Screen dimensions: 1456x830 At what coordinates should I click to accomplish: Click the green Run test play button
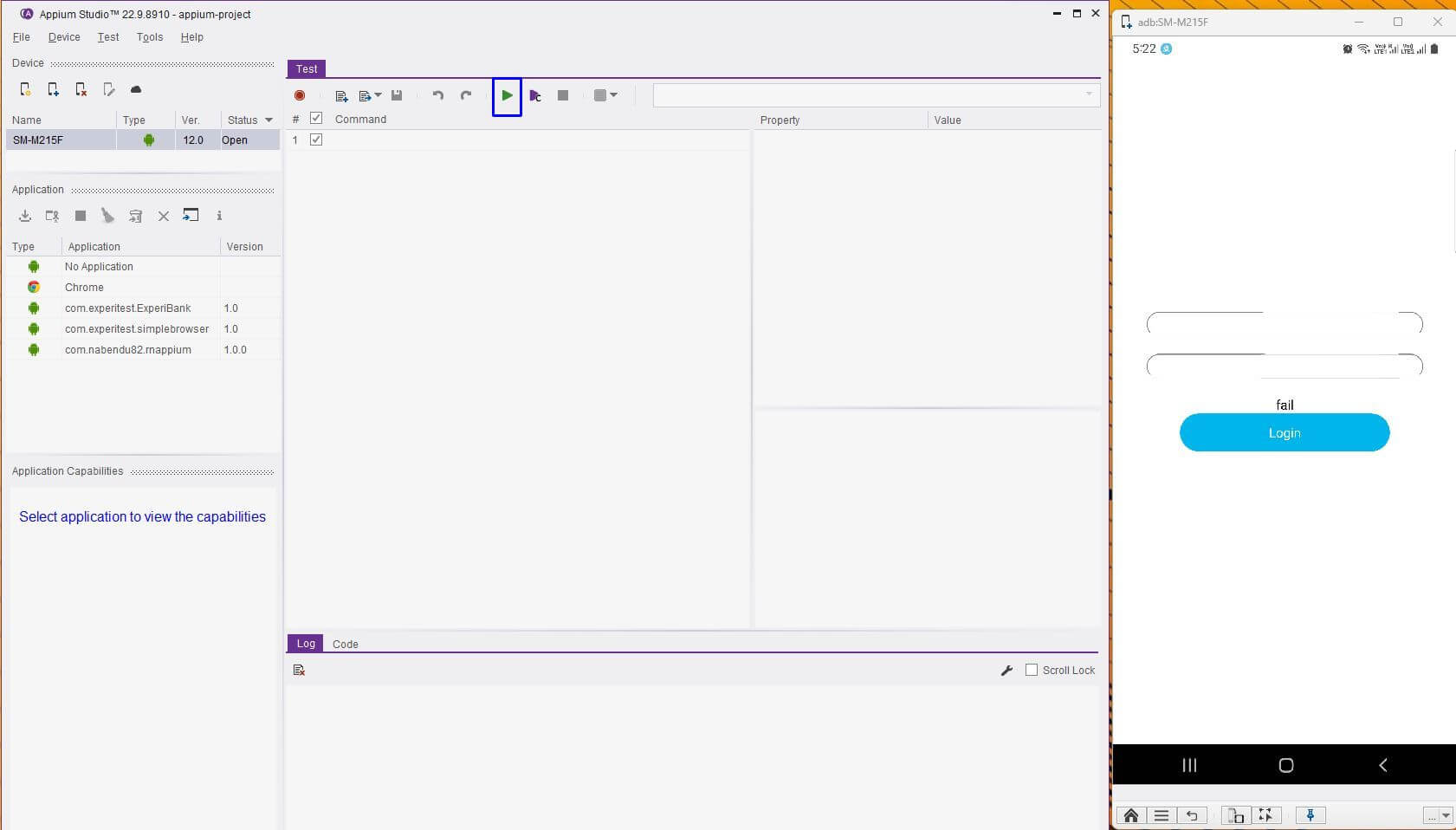pyautogui.click(x=507, y=95)
